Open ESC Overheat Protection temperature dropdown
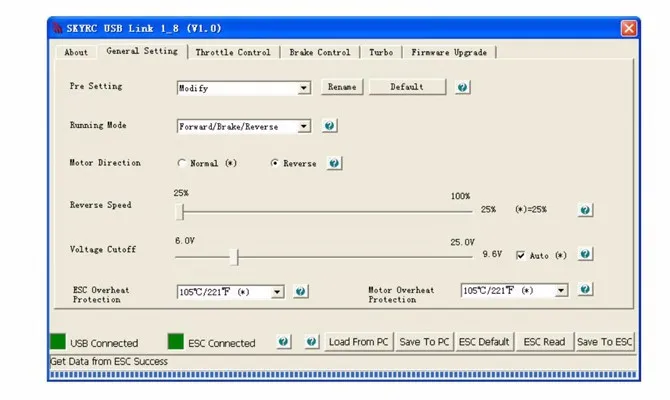The width and height of the screenshot is (670, 400). point(277,292)
